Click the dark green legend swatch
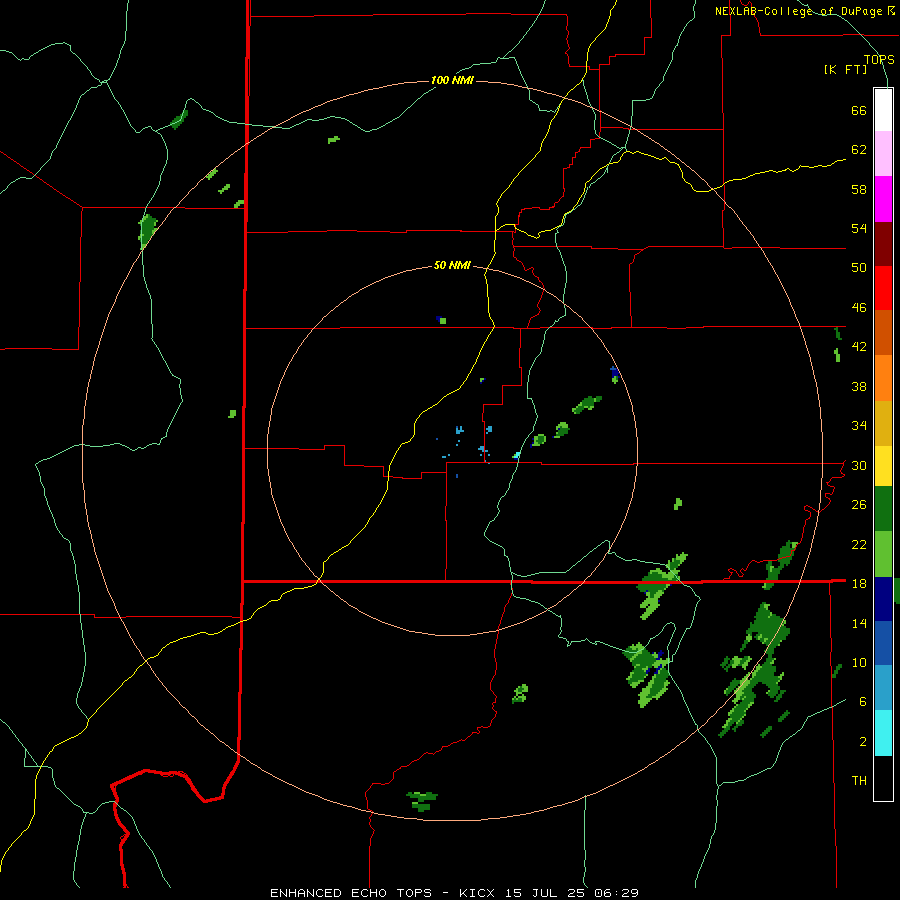Screen dimensions: 900x900 (883, 509)
